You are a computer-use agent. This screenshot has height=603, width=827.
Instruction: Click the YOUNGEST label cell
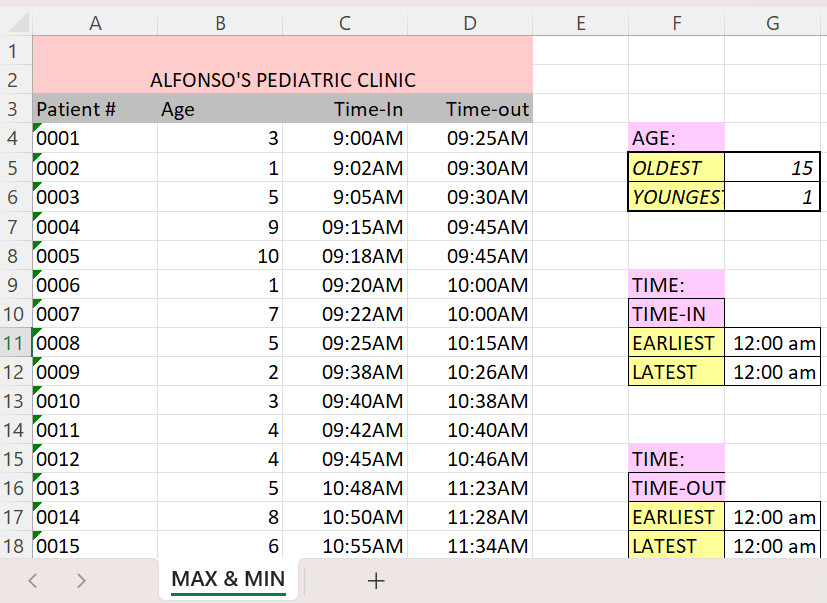point(677,197)
